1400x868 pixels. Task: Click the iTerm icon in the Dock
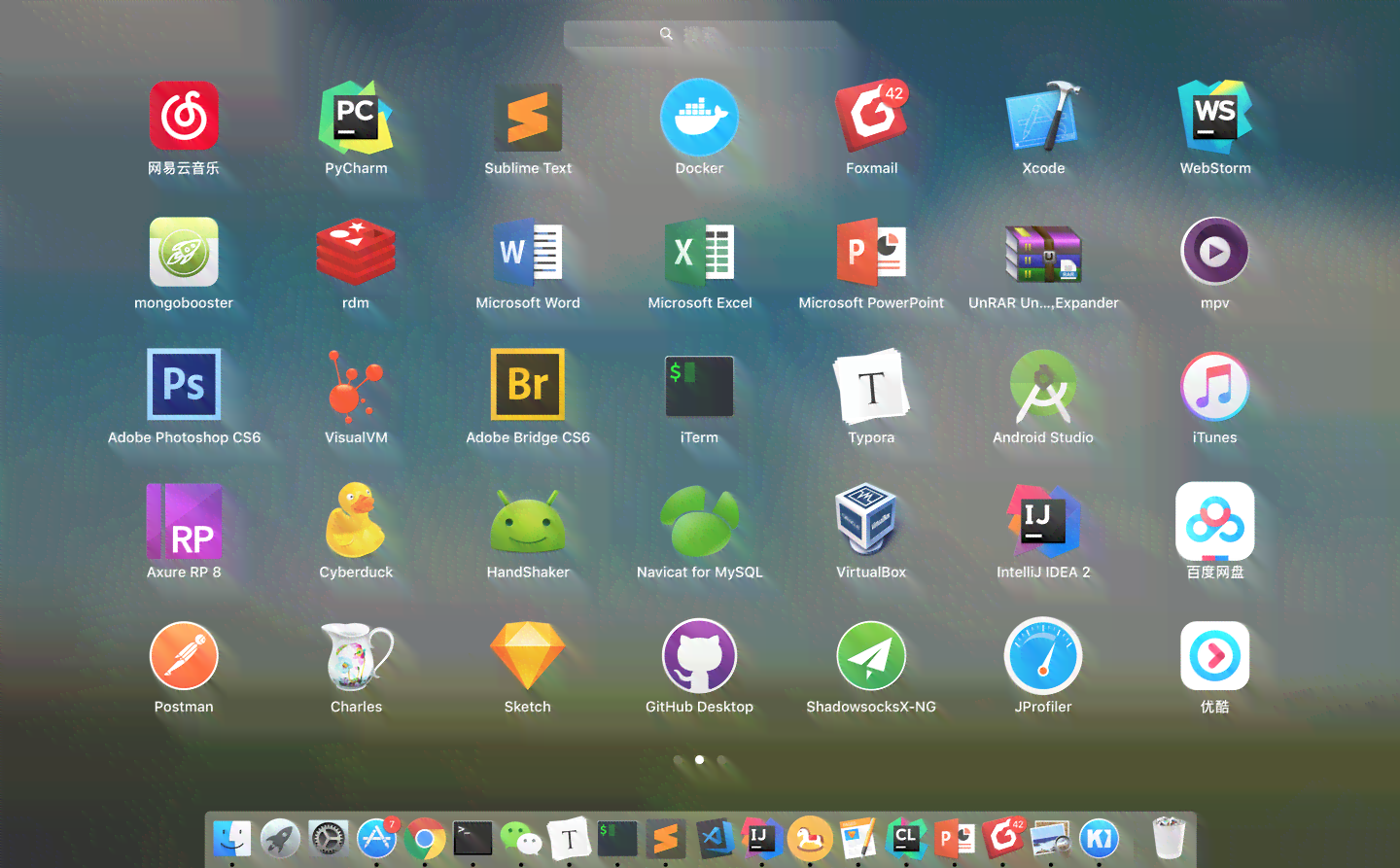coord(617,839)
